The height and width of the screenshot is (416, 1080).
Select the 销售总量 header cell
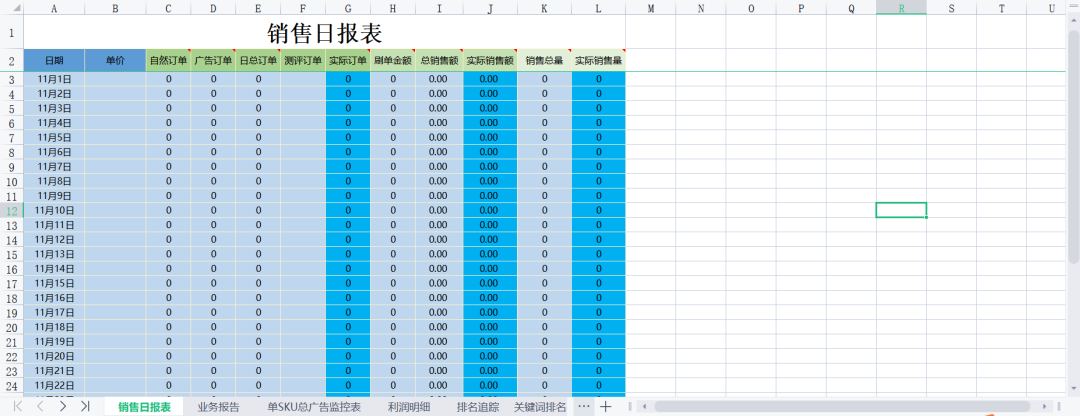[544, 60]
